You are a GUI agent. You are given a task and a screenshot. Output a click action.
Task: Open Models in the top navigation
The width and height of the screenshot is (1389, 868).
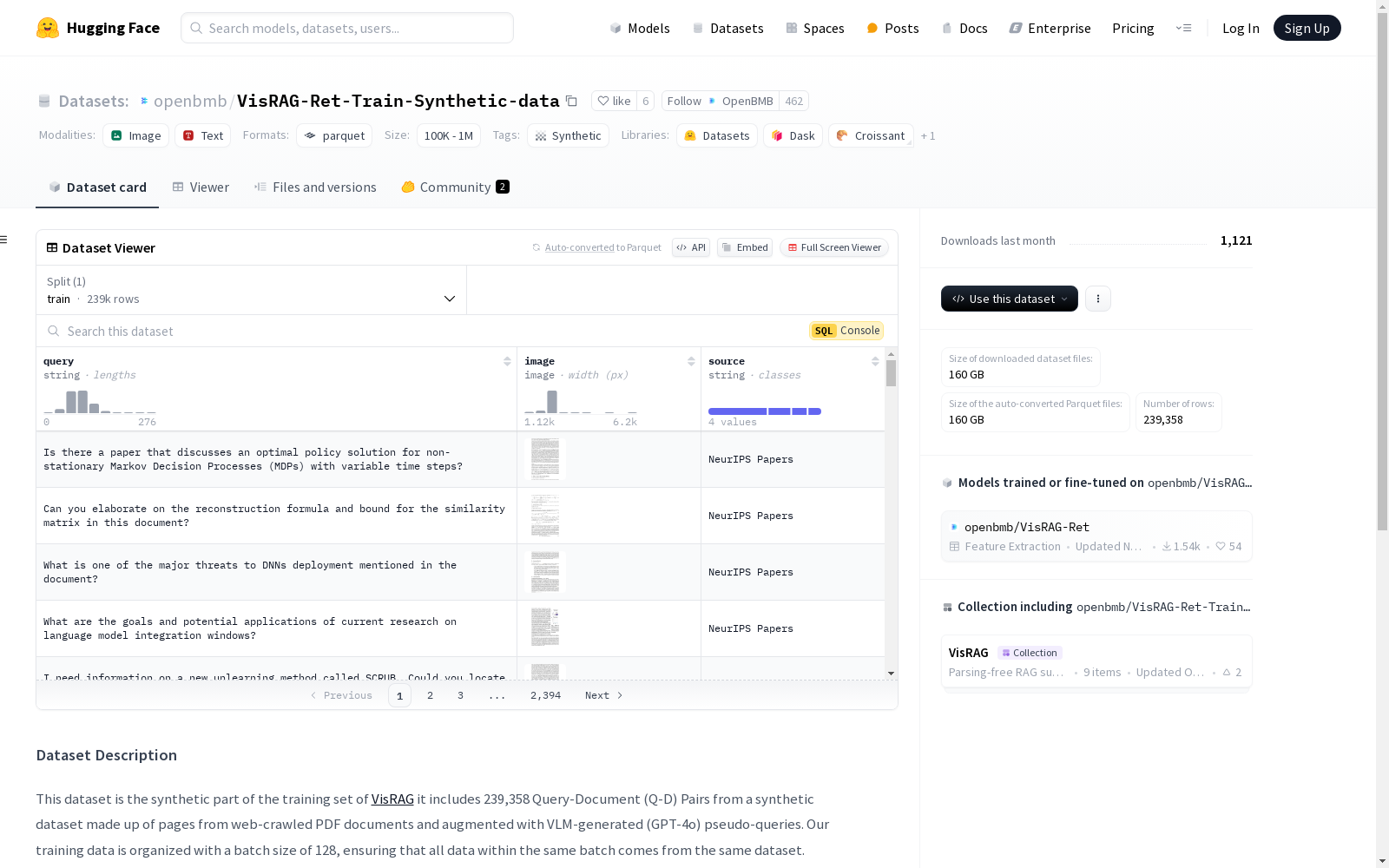click(640, 28)
